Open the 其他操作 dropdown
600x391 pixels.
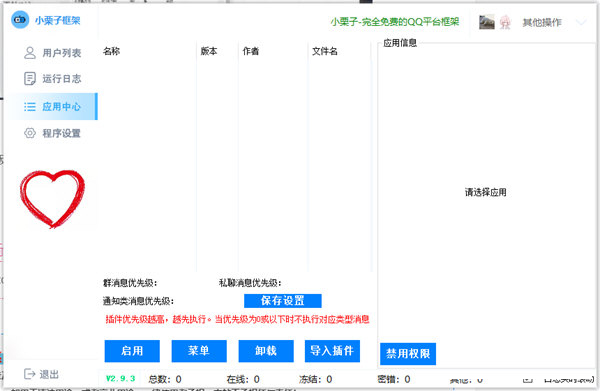(x=542, y=23)
